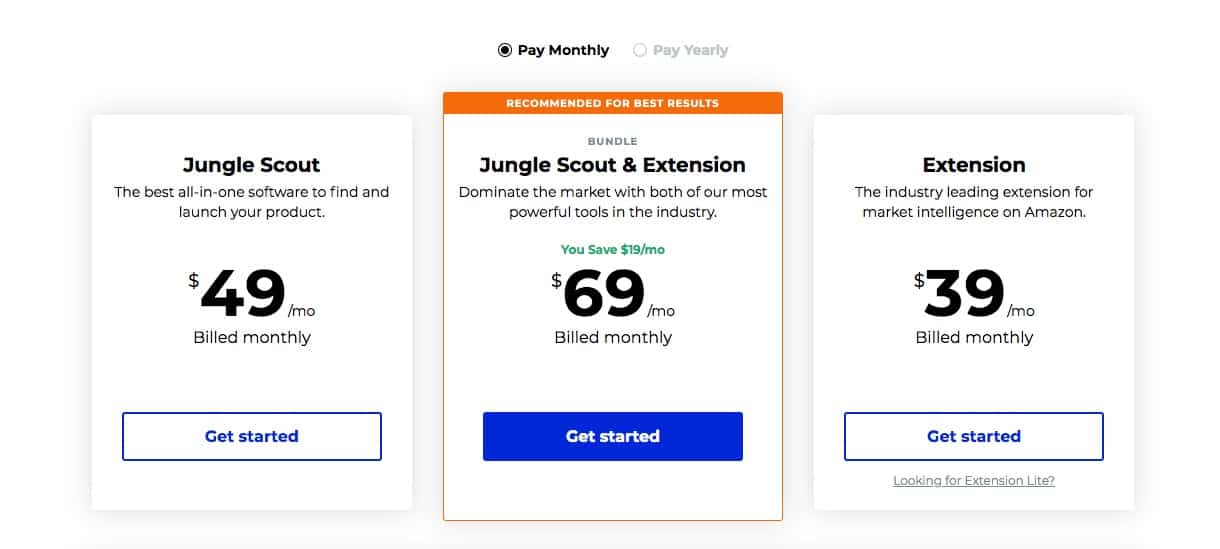Viewport: 1220px width, 549px height.
Task: Open the Looking for Extension Lite link
Action: (x=974, y=481)
